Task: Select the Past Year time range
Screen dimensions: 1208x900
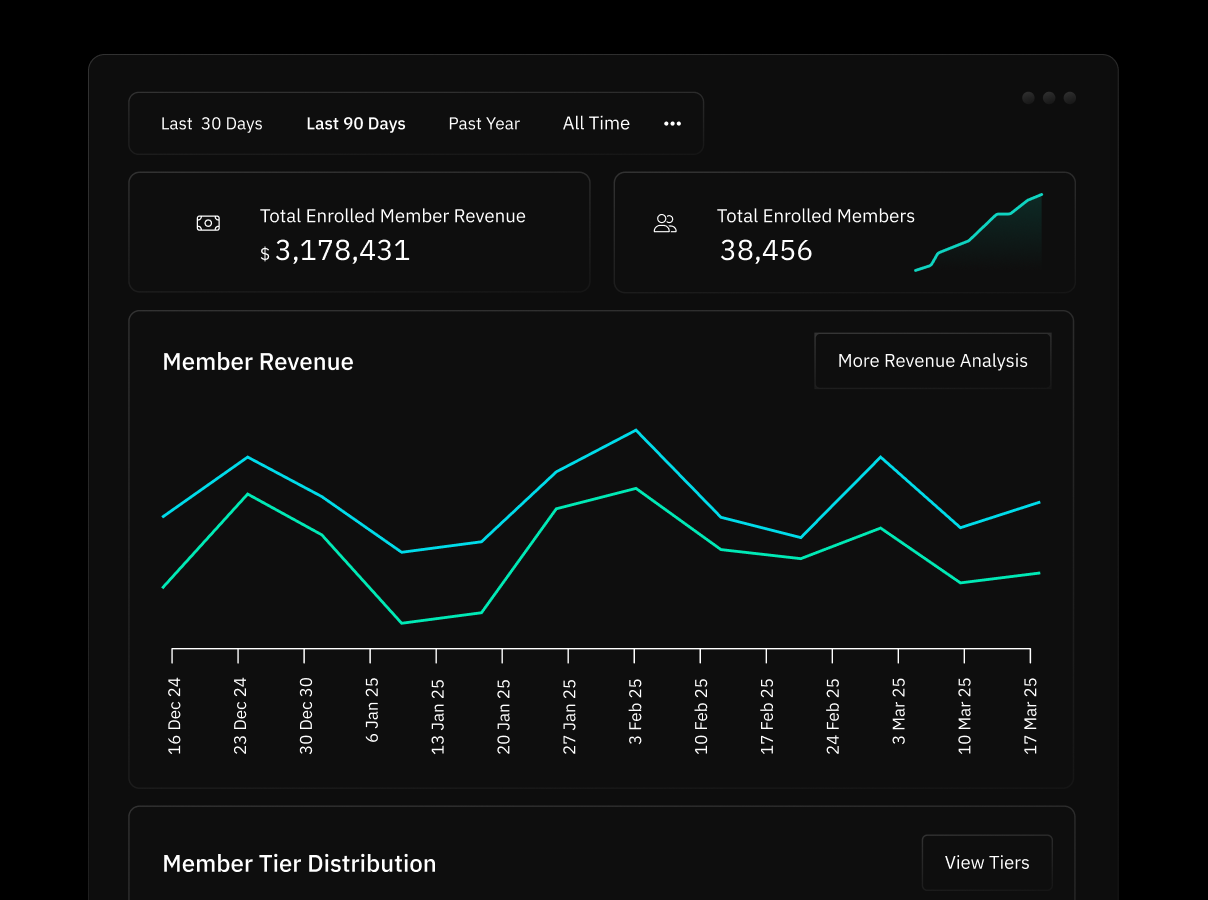Action: [484, 123]
